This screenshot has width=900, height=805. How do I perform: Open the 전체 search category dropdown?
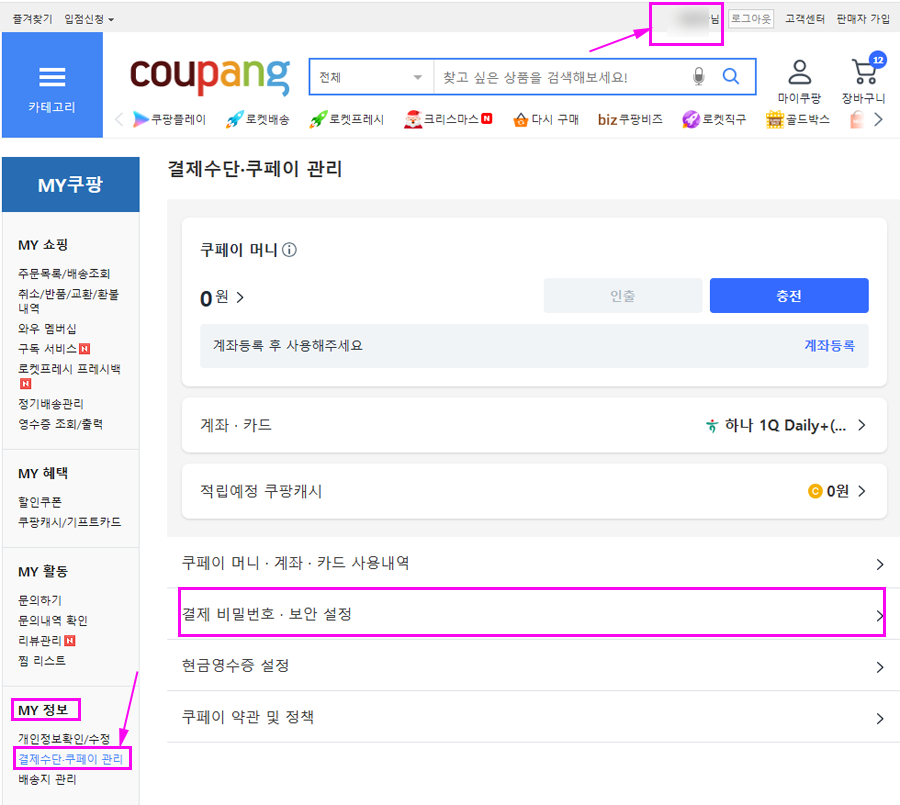[370, 77]
